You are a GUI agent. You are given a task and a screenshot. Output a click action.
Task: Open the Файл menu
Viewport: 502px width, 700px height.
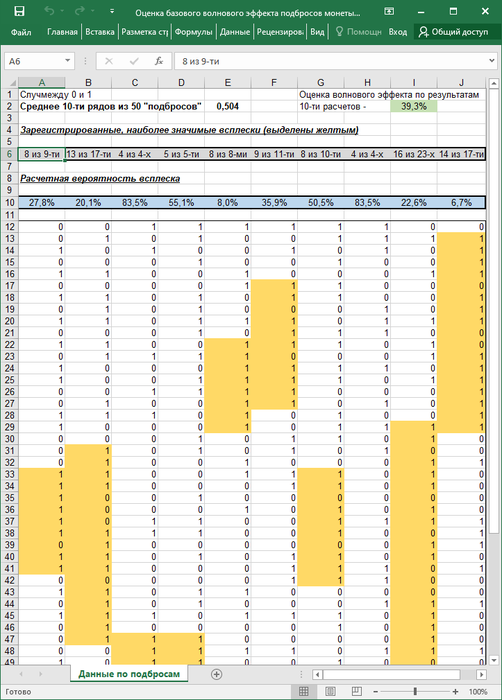[21, 32]
